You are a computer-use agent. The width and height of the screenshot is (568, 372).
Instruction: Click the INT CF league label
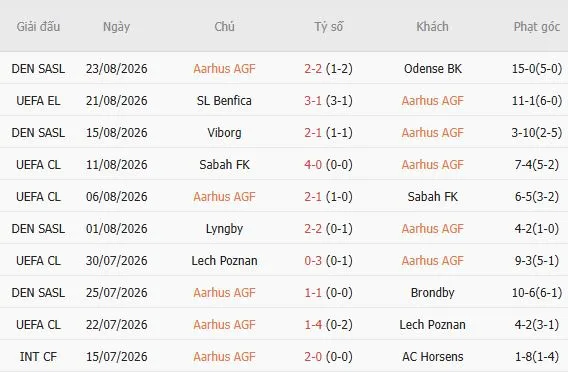tap(38, 357)
